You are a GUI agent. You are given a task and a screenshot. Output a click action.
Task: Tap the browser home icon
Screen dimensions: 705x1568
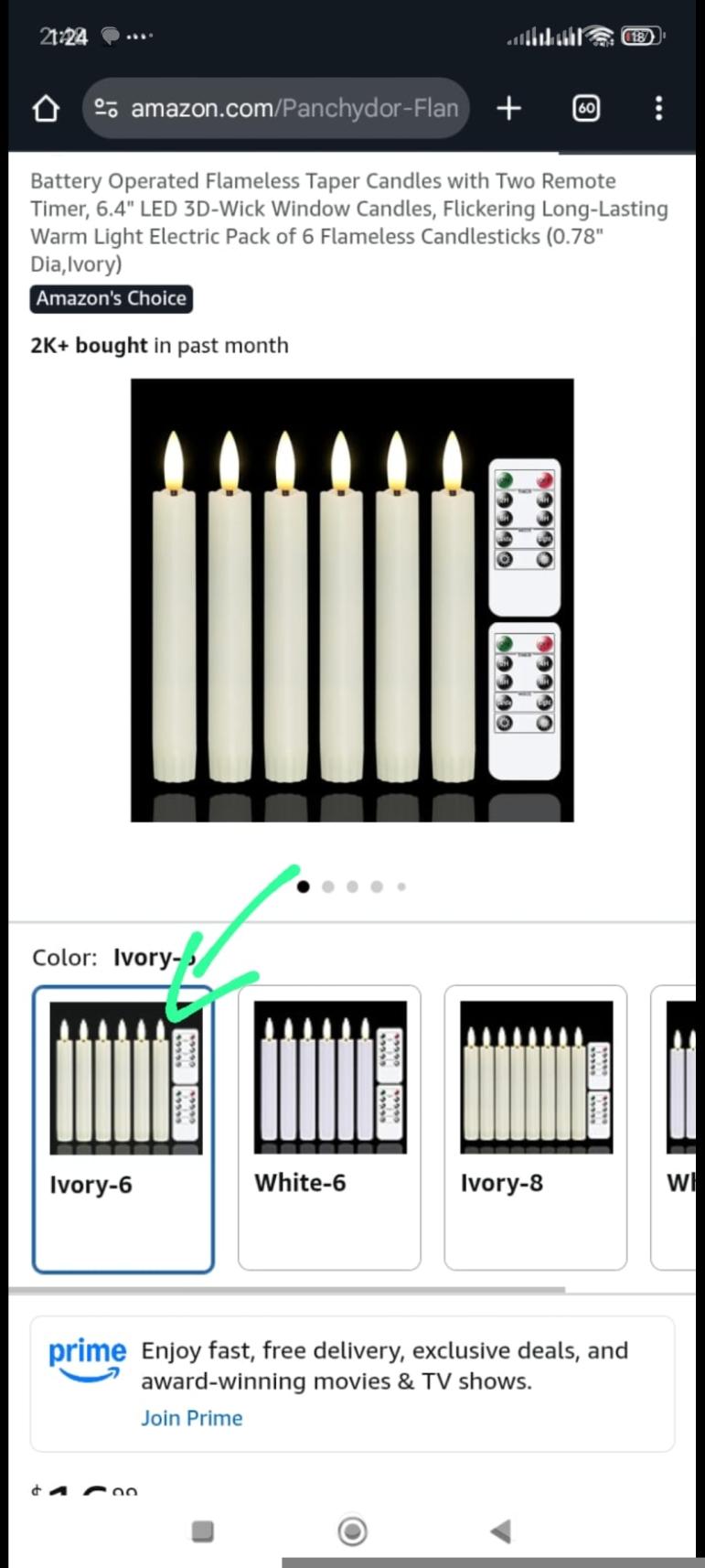pyautogui.click(x=46, y=109)
